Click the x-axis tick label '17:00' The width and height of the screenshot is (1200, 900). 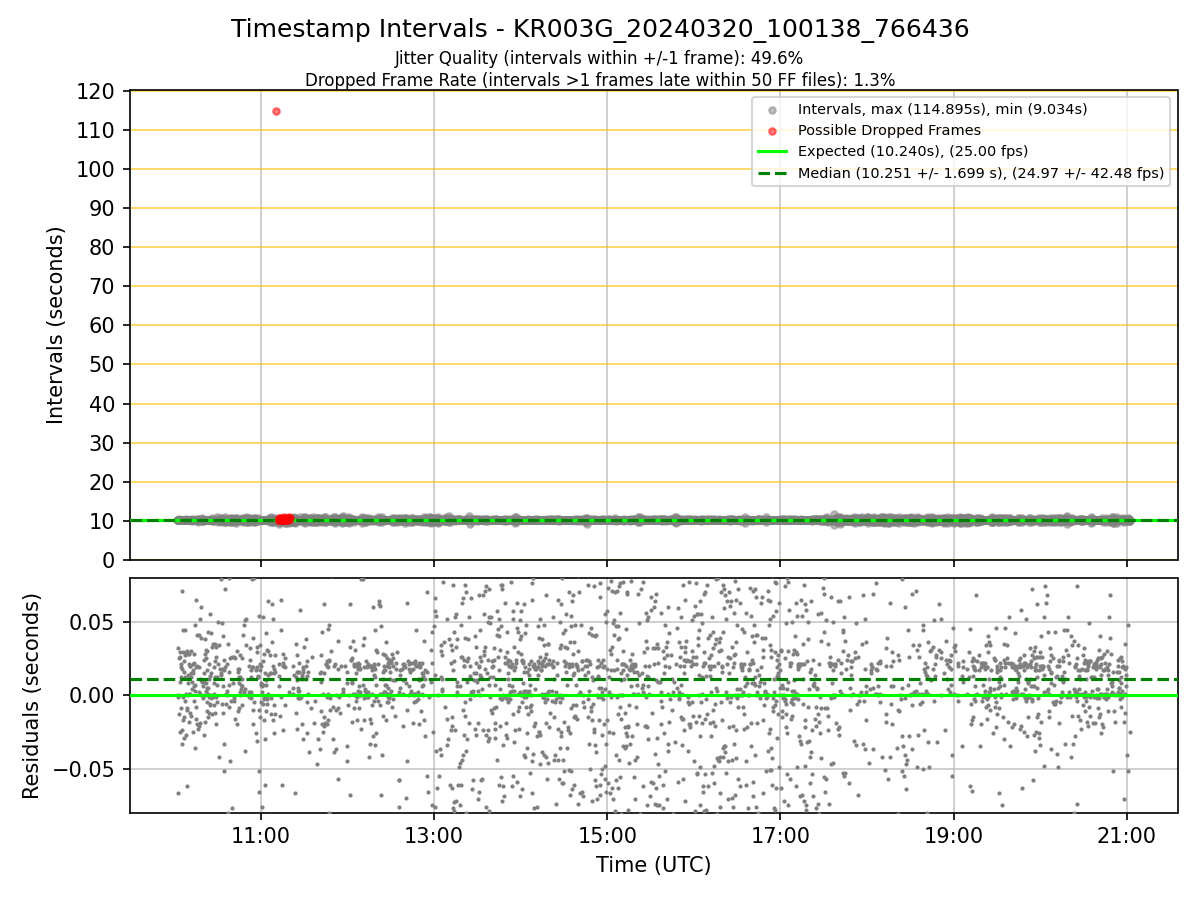780,835
